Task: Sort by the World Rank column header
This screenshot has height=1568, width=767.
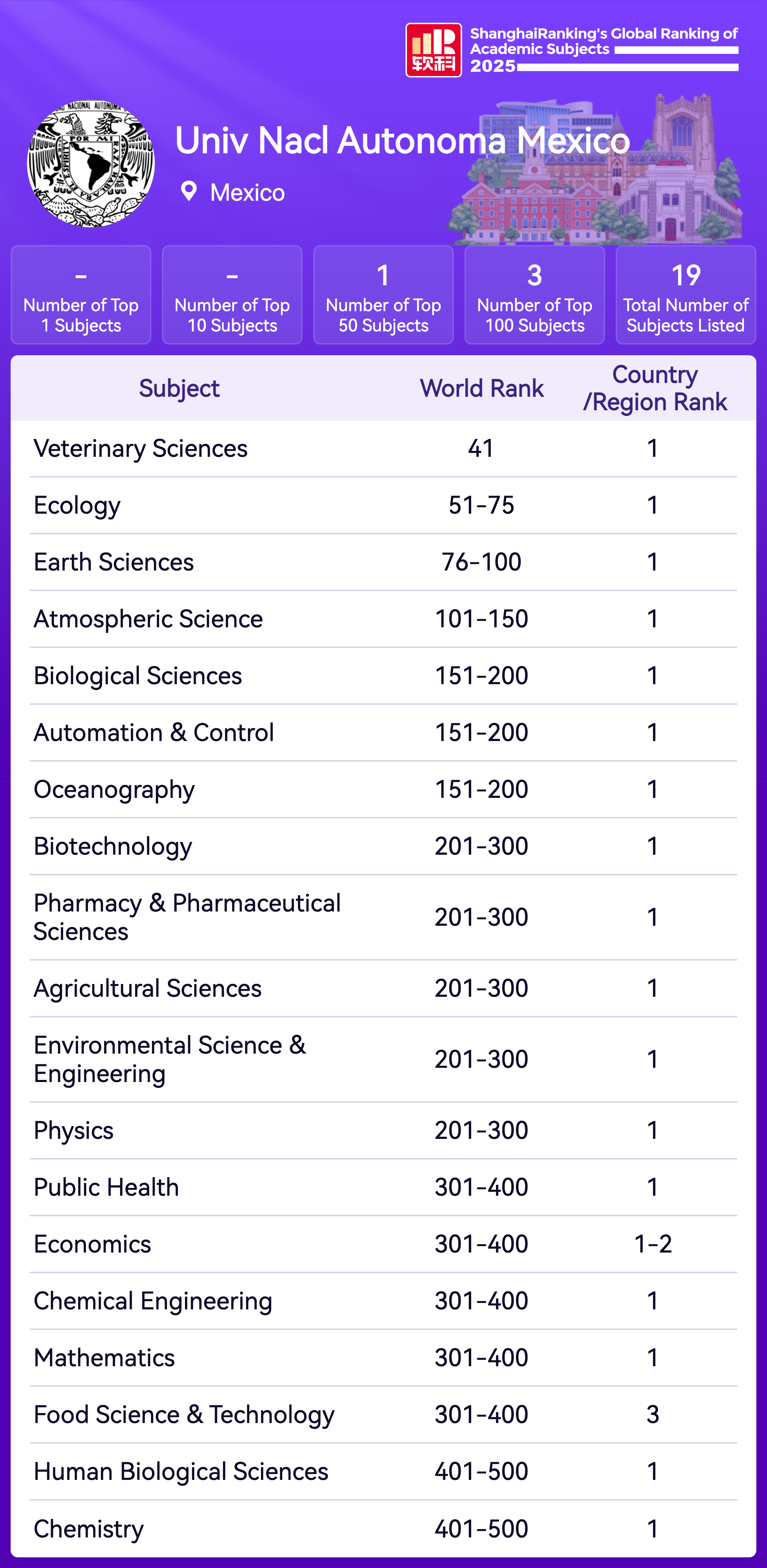Action: tap(482, 388)
